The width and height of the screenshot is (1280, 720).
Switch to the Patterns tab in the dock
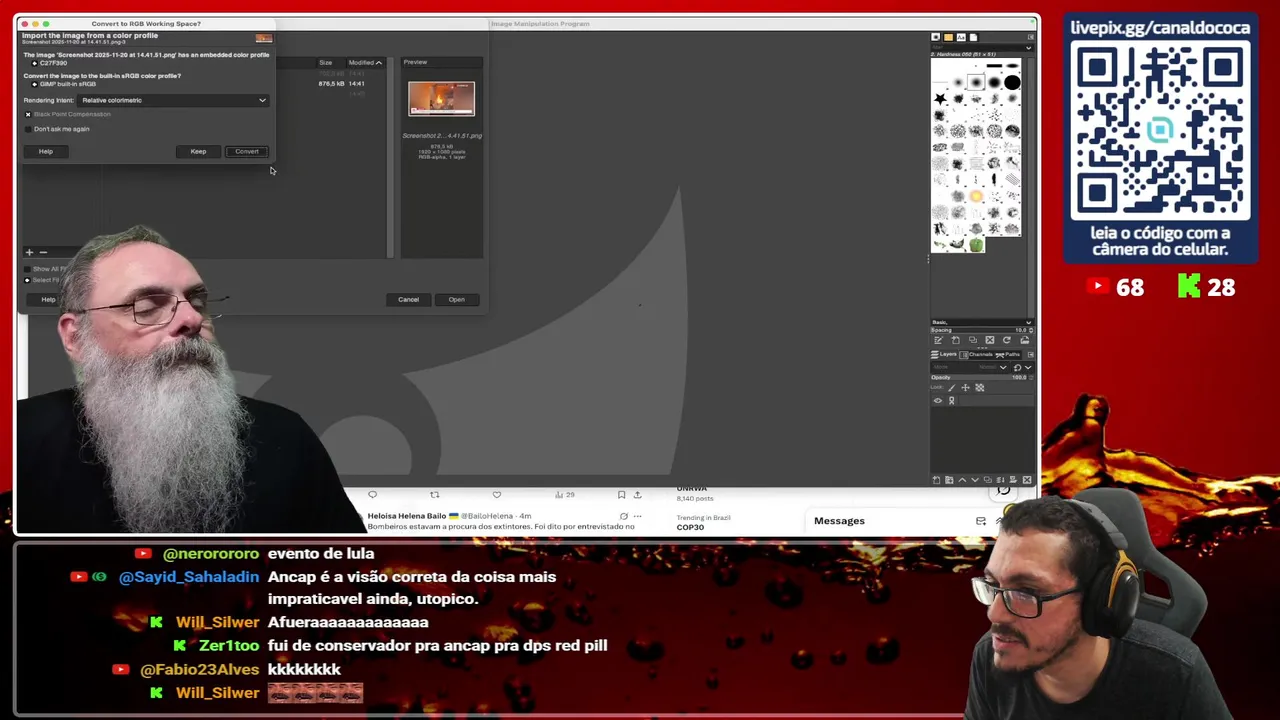pos(948,37)
